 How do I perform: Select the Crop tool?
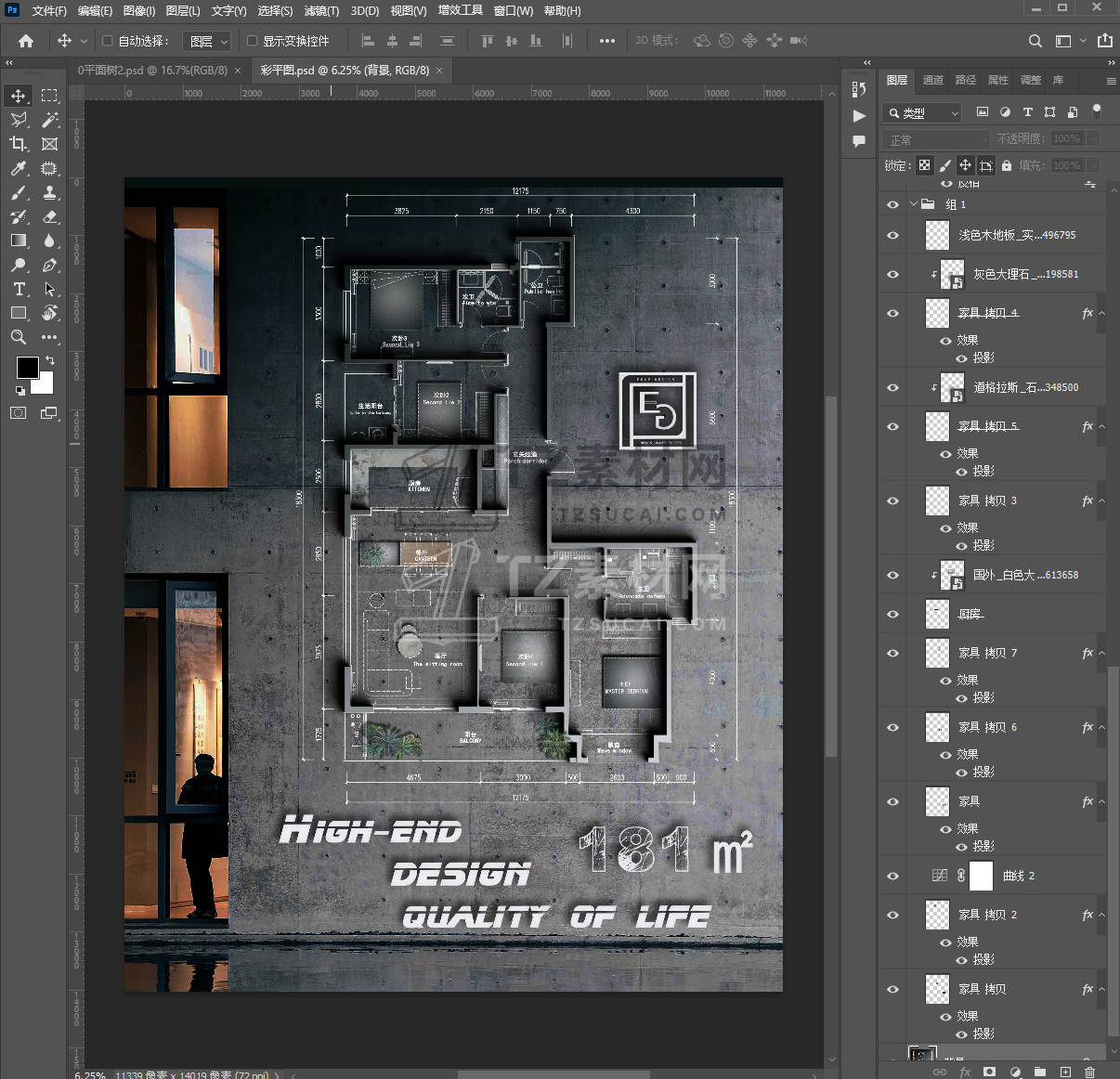19,144
